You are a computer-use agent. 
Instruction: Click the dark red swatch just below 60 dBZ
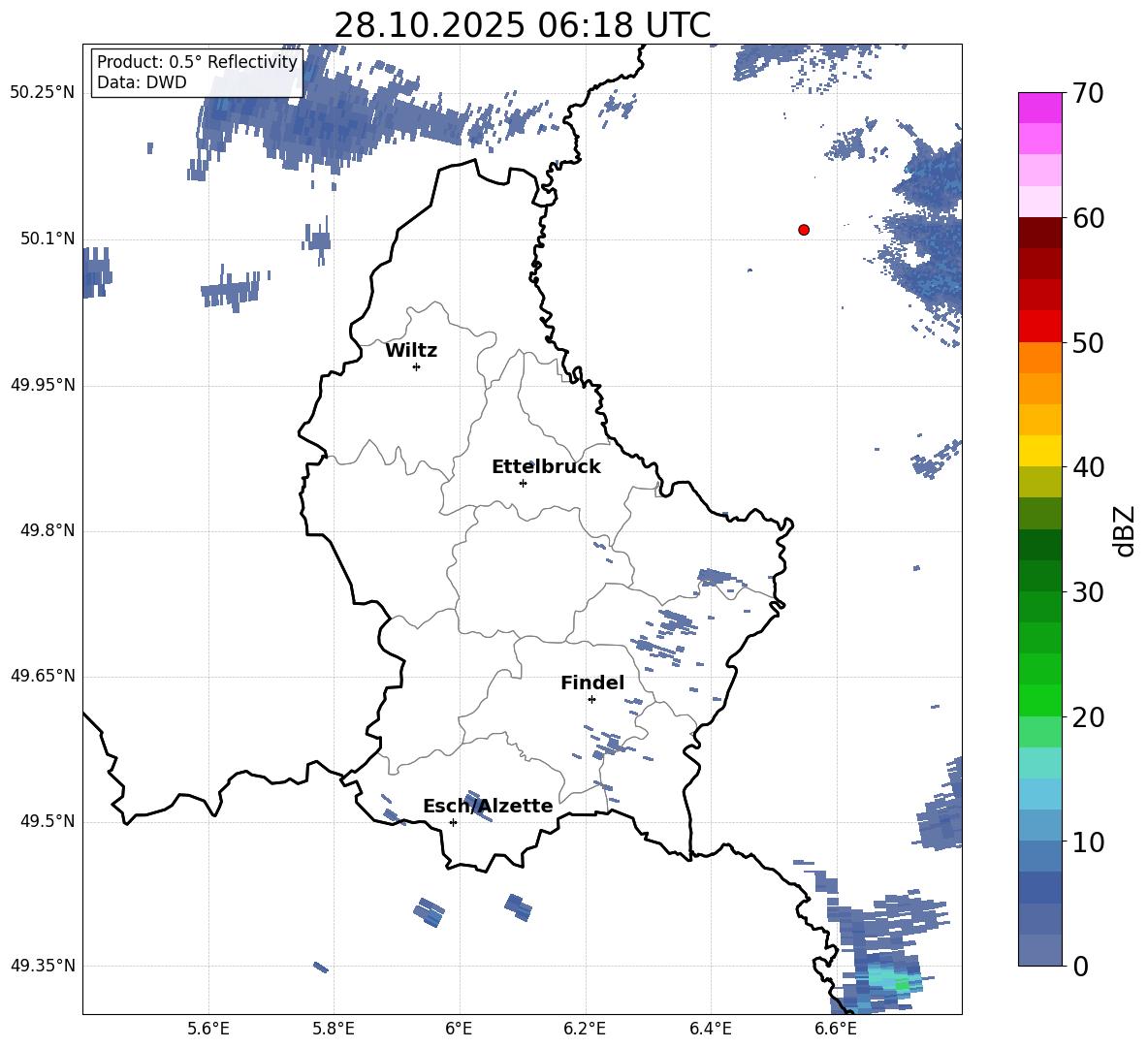[x=1039, y=233]
